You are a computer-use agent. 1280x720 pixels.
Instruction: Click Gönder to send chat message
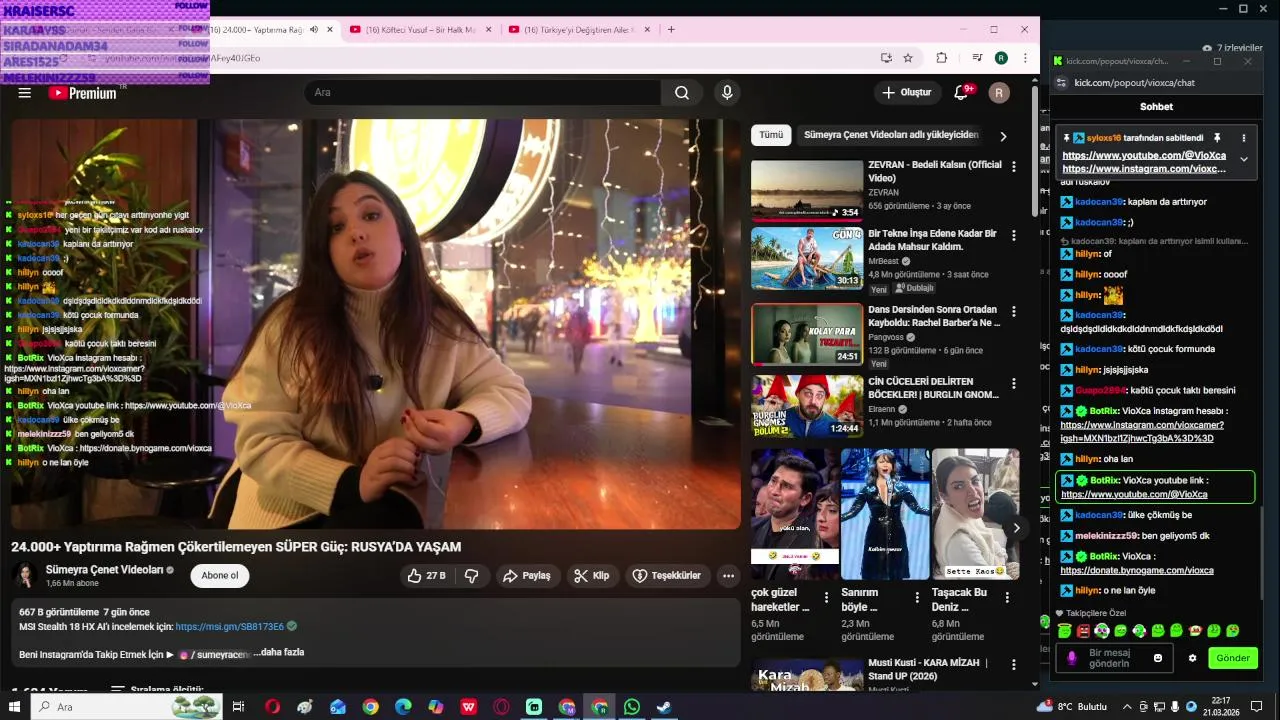pyautogui.click(x=1233, y=658)
